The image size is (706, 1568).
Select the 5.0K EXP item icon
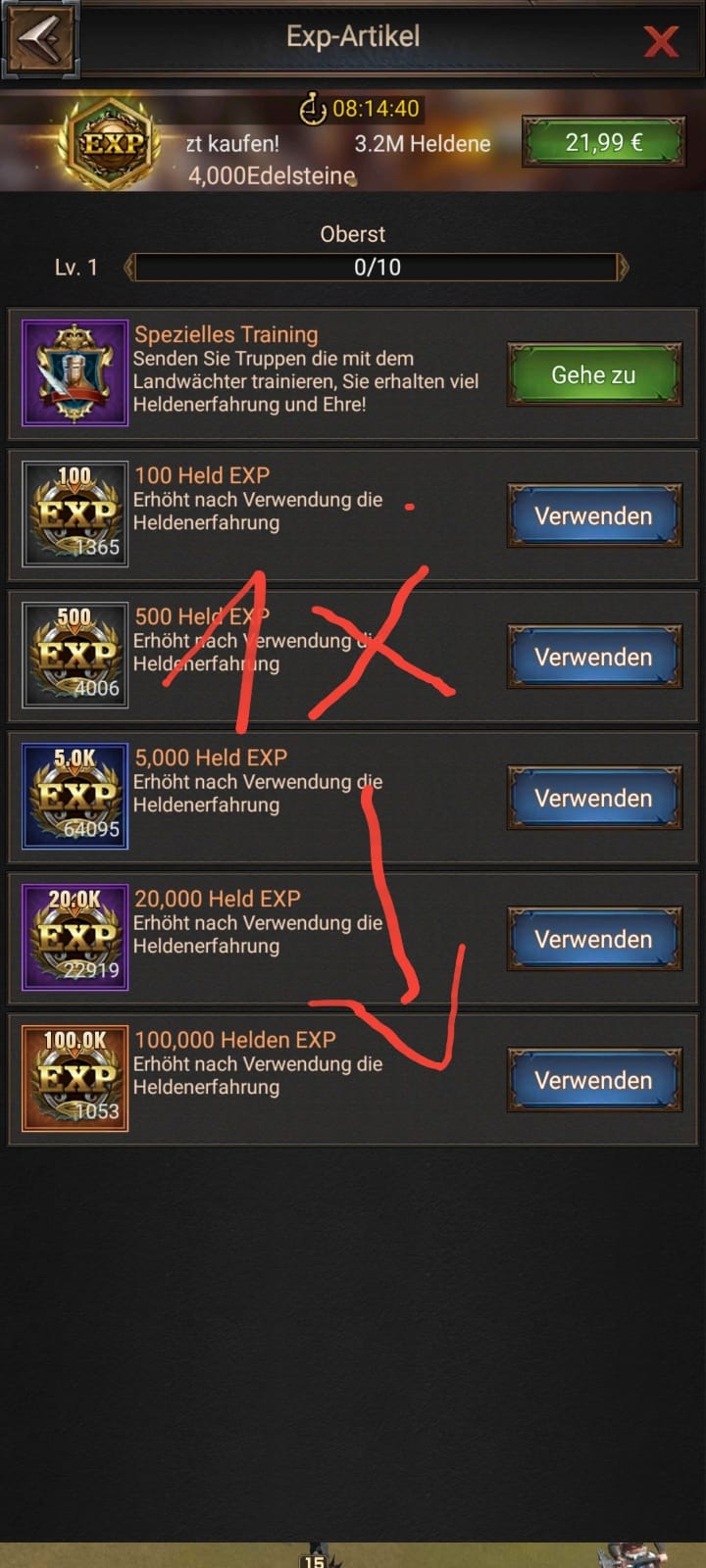76,796
